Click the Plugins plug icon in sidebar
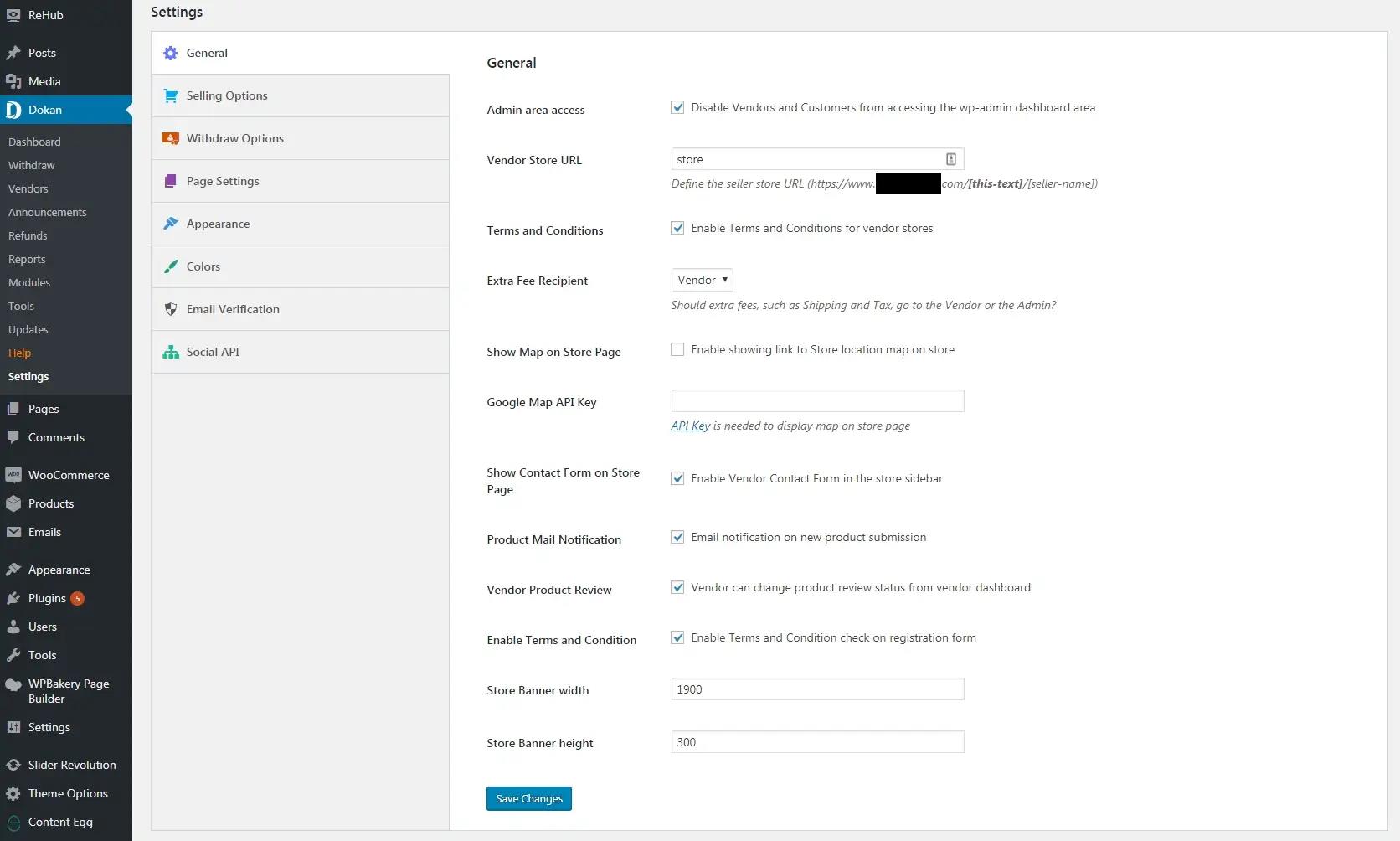The width and height of the screenshot is (1400, 841). [13, 598]
